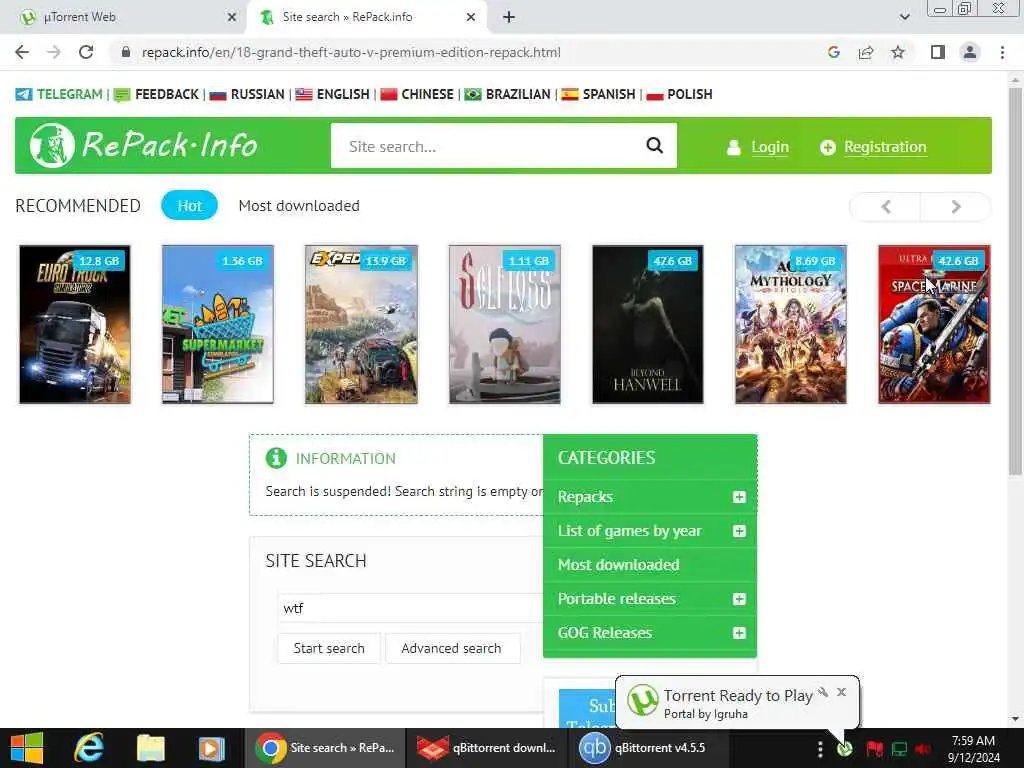Viewport: 1024px width, 768px height.
Task: Click the Advanced search button
Action: pyautogui.click(x=451, y=648)
